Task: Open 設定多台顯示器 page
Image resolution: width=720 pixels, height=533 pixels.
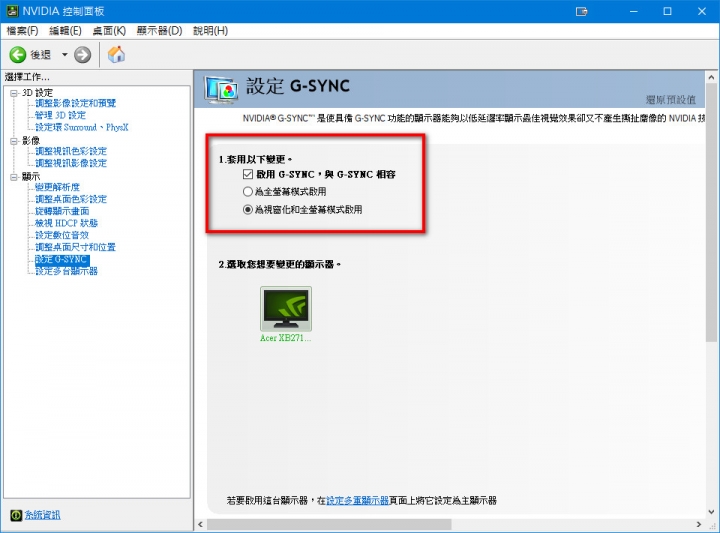Action: coord(67,271)
